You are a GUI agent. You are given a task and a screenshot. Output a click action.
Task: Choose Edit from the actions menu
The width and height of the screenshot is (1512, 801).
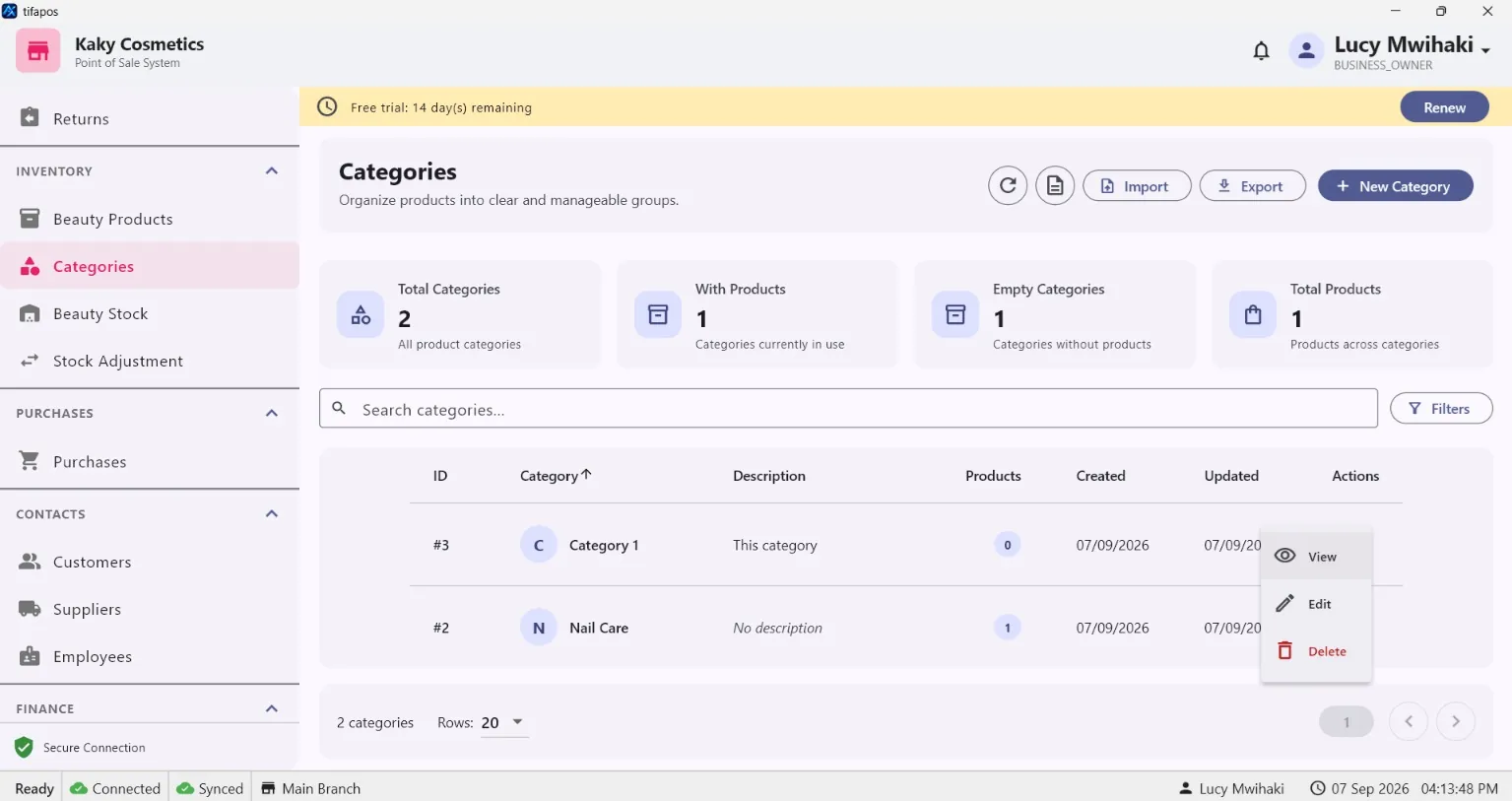(x=1316, y=604)
